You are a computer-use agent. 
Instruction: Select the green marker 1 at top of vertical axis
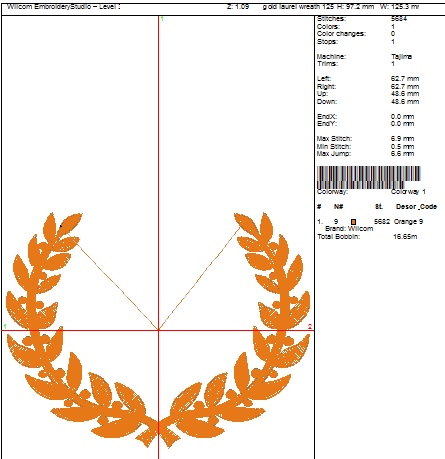click(x=162, y=19)
